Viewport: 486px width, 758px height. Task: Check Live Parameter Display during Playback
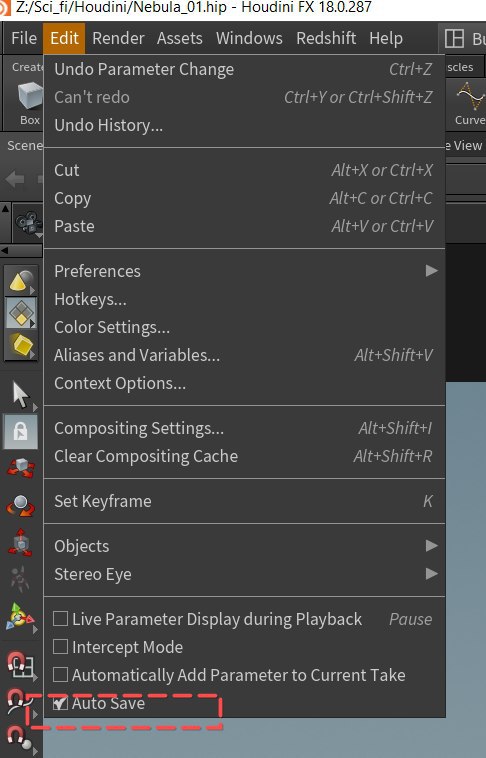click(x=60, y=619)
